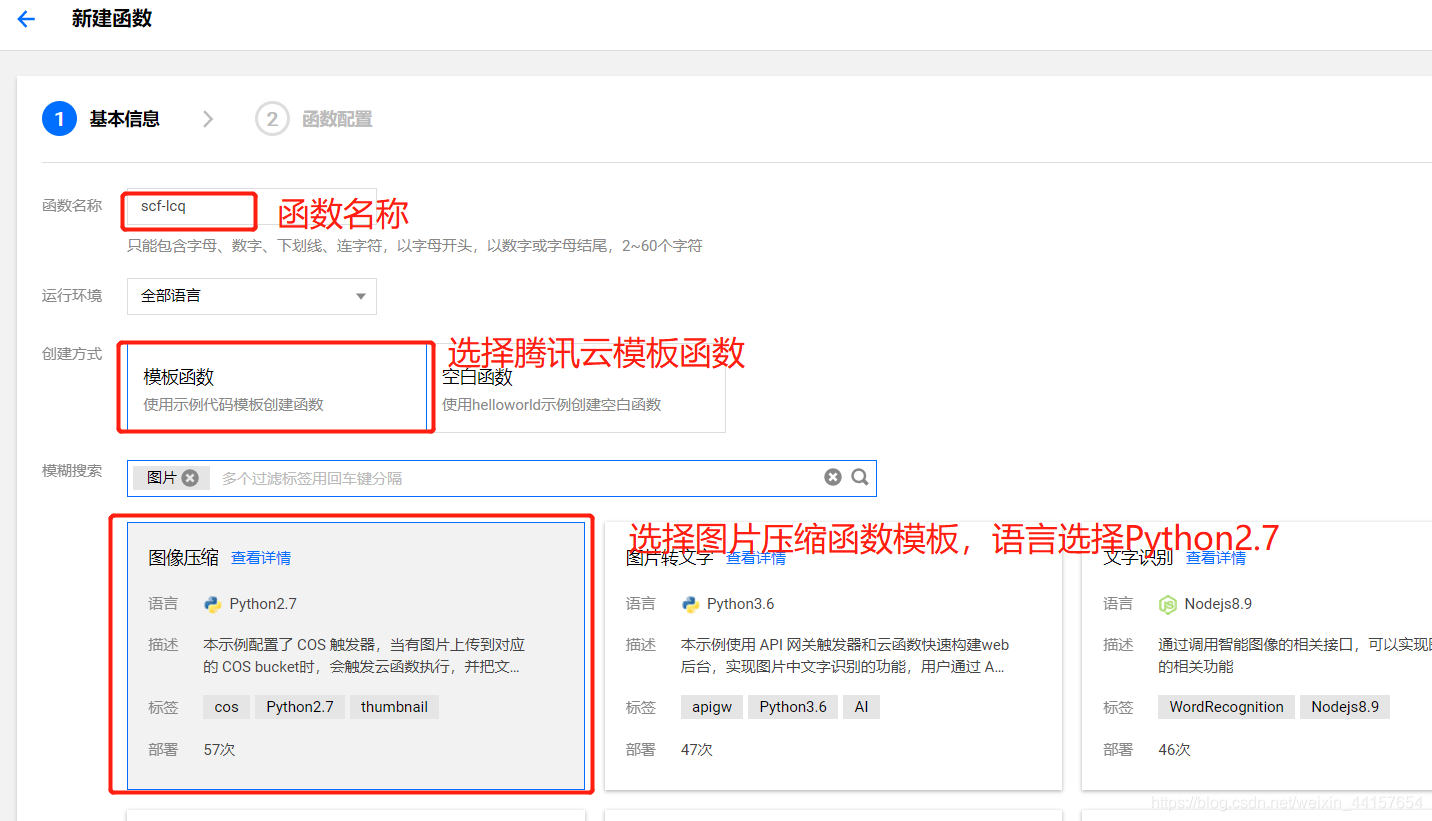
Task: Click 查看详情 for 图像压缩
Action: click(260, 558)
